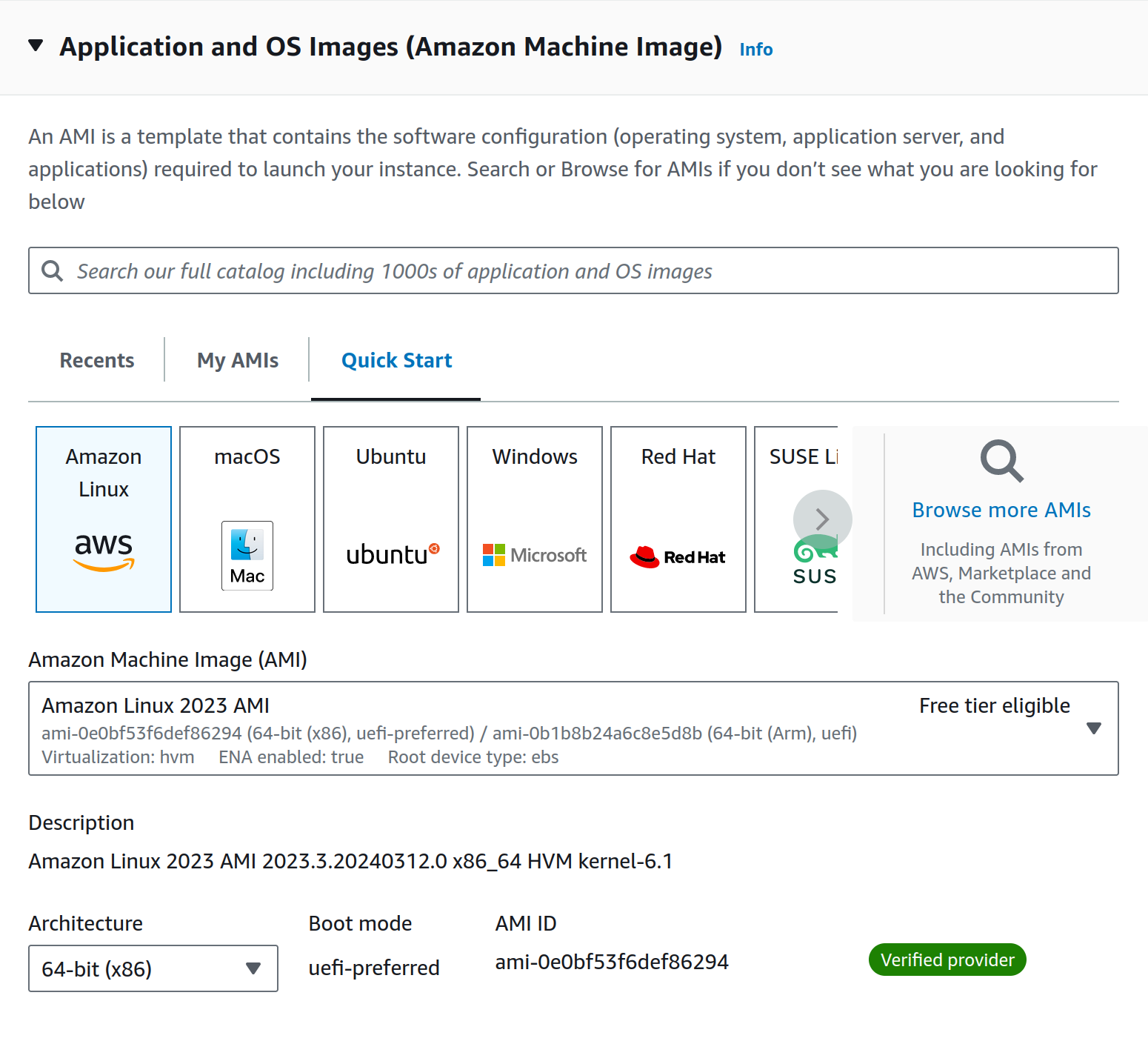Click the search magnifier icon in catalog field
The width and height of the screenshot is (1148, 1064).
click(52, 271)
